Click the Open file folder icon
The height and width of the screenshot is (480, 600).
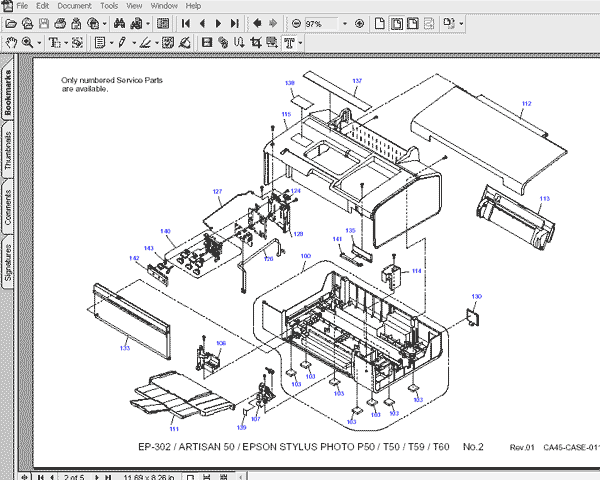pos(11,22)
